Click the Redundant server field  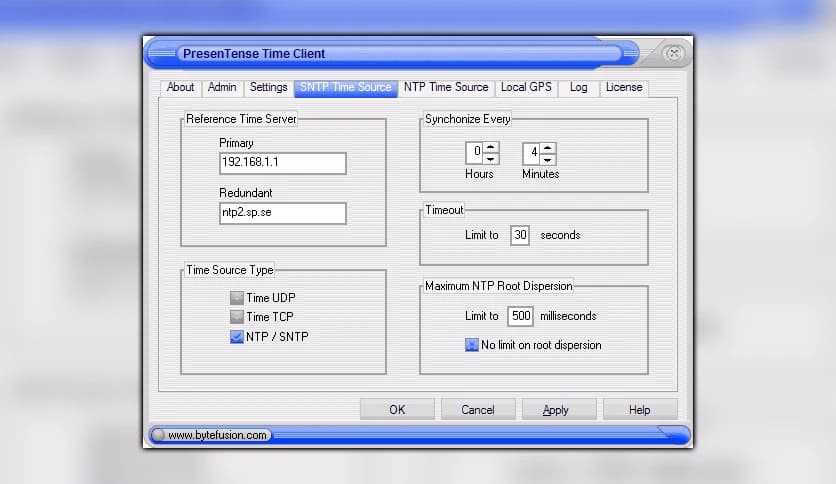coord(283,213)
